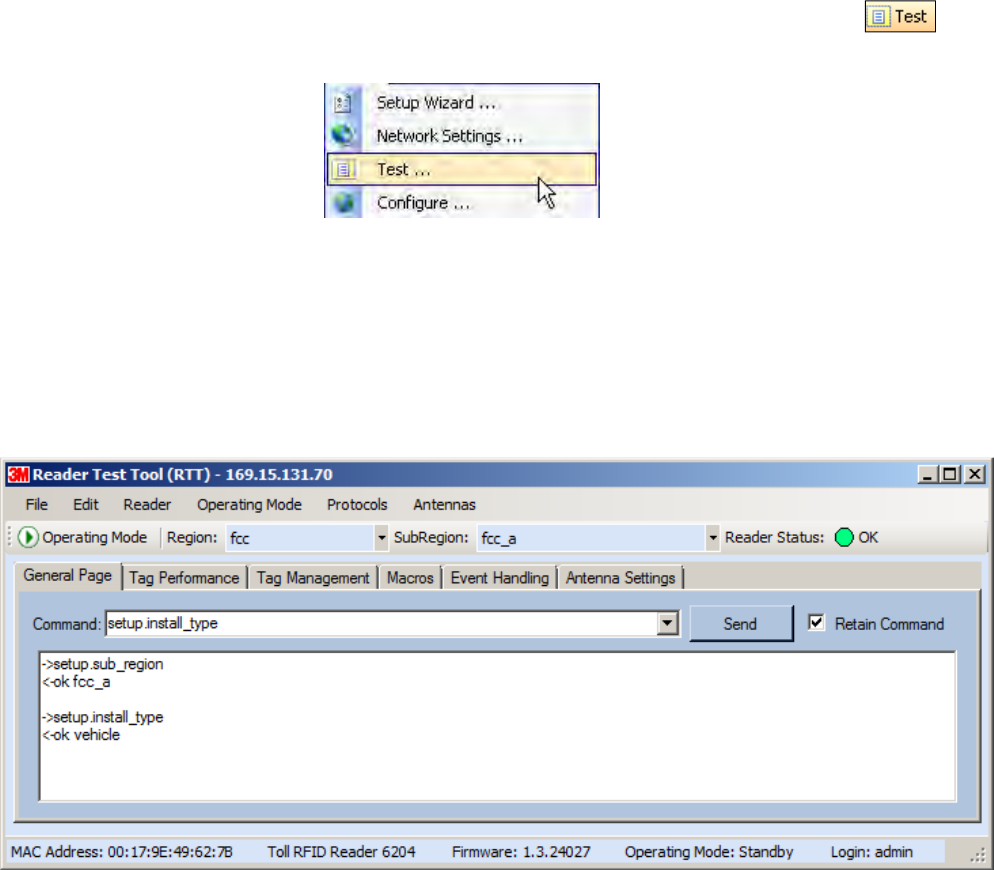The height and width of the screenshot is (870, 994).
Task: Minimize the Reader Test Tool window
Action: click(x=928, y=474)
